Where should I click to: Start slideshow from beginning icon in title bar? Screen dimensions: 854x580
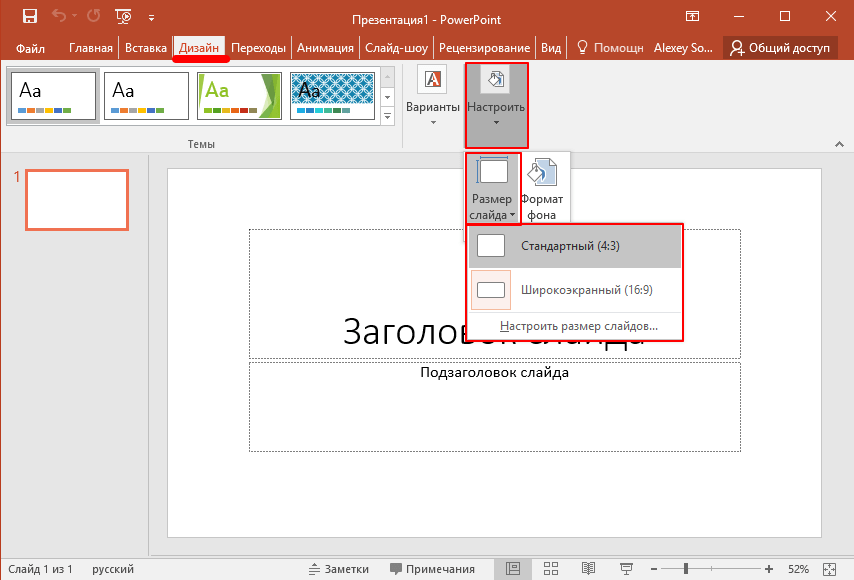(x=124, y=17)
